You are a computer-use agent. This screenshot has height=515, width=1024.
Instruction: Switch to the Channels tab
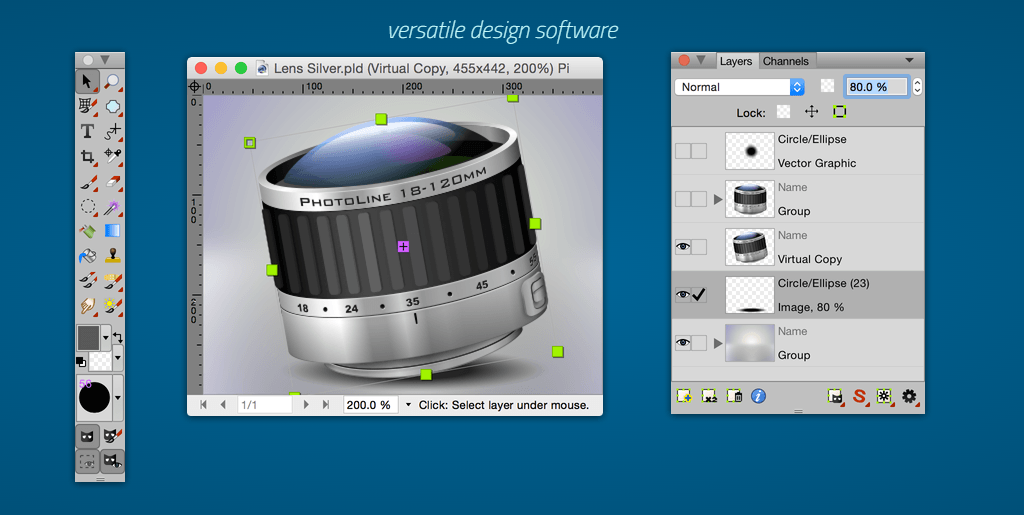point(786,61)
